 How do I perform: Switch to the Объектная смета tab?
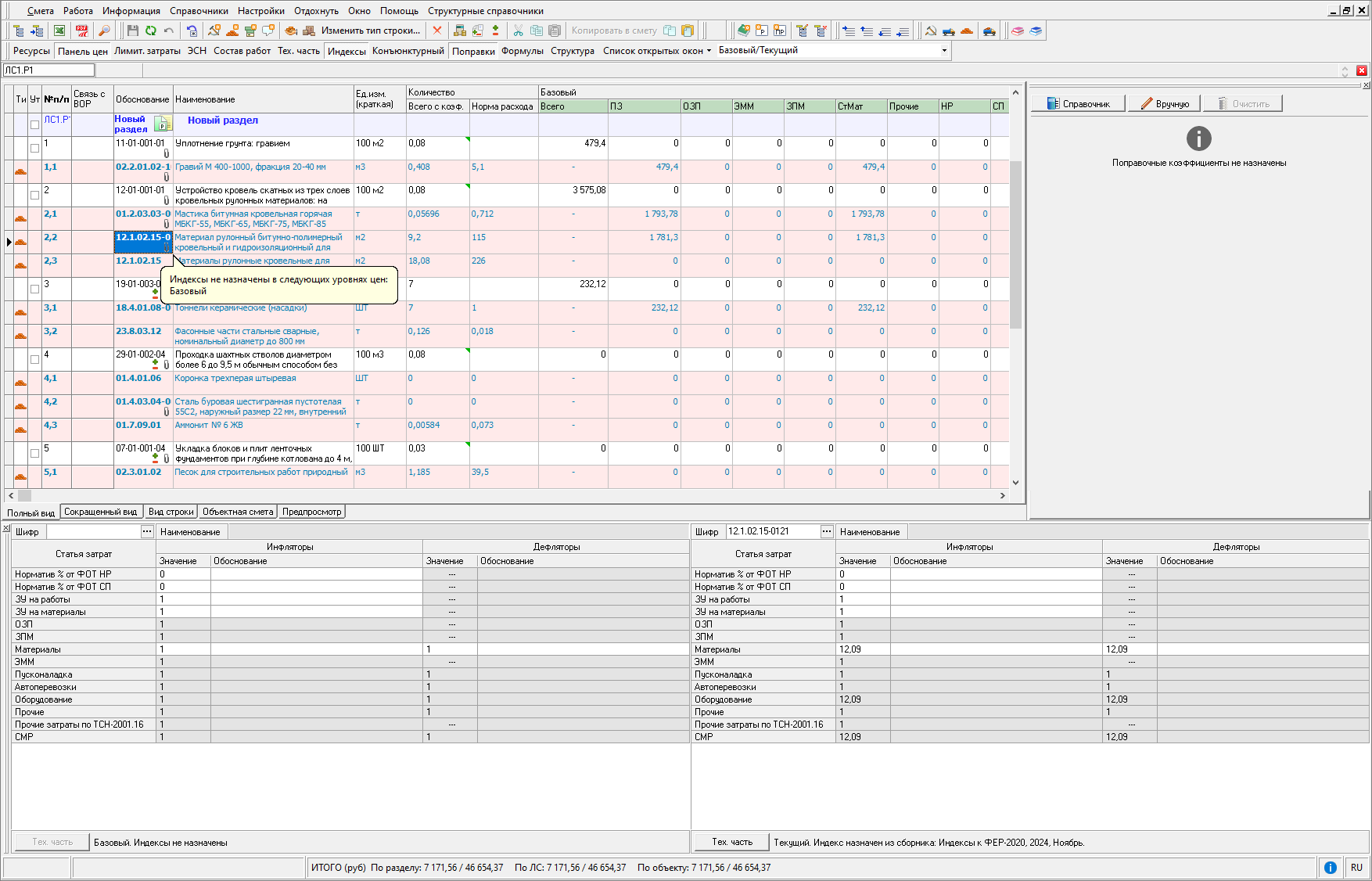(x=238, y=512)
